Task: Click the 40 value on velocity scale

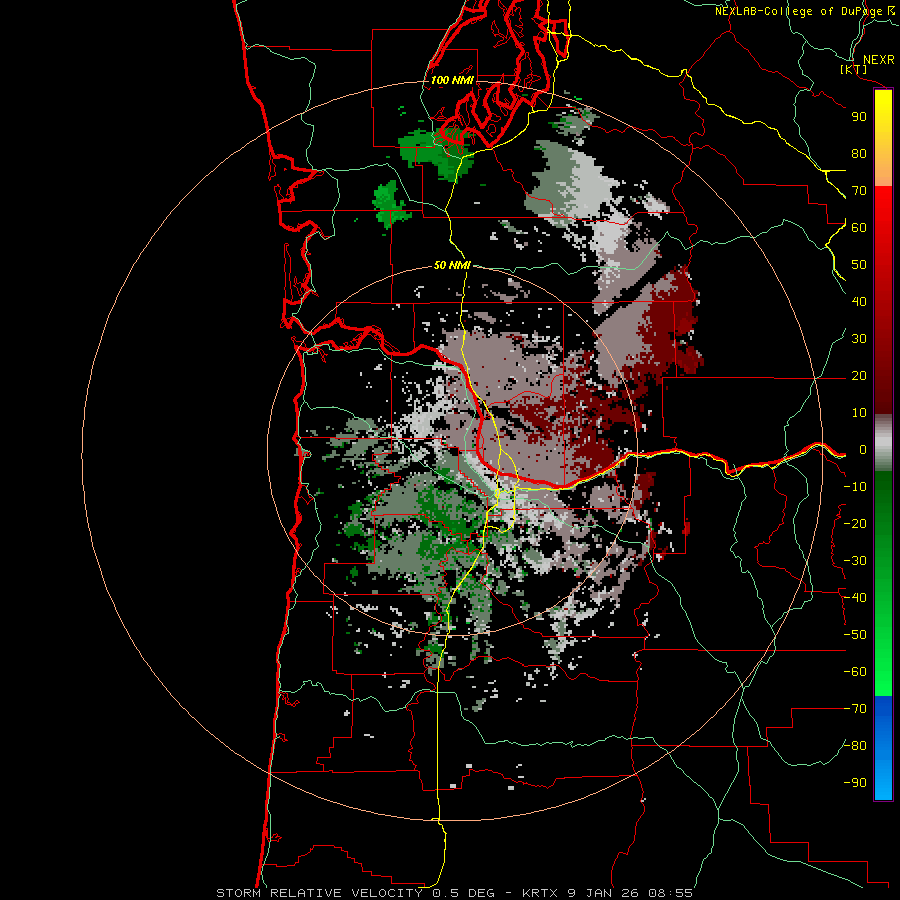Action: pyautogui.click(x=859, y=301)
